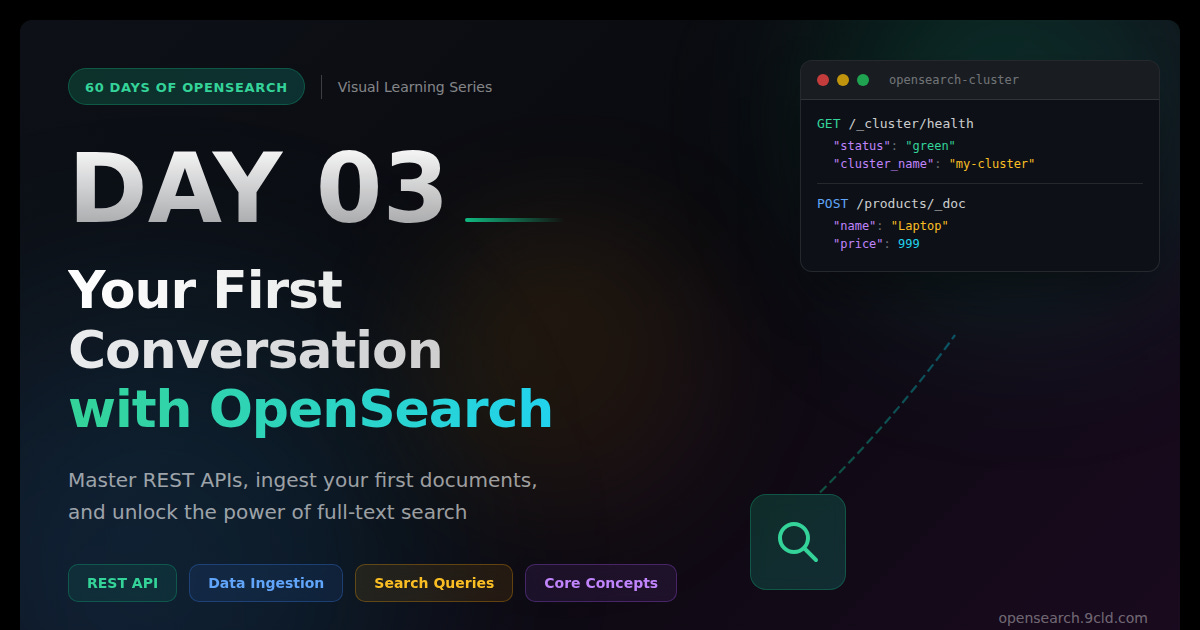Click the Your First heading line
Viewport: 1200px width, 630px height.
pyautogui.click(x=205, y=291)
